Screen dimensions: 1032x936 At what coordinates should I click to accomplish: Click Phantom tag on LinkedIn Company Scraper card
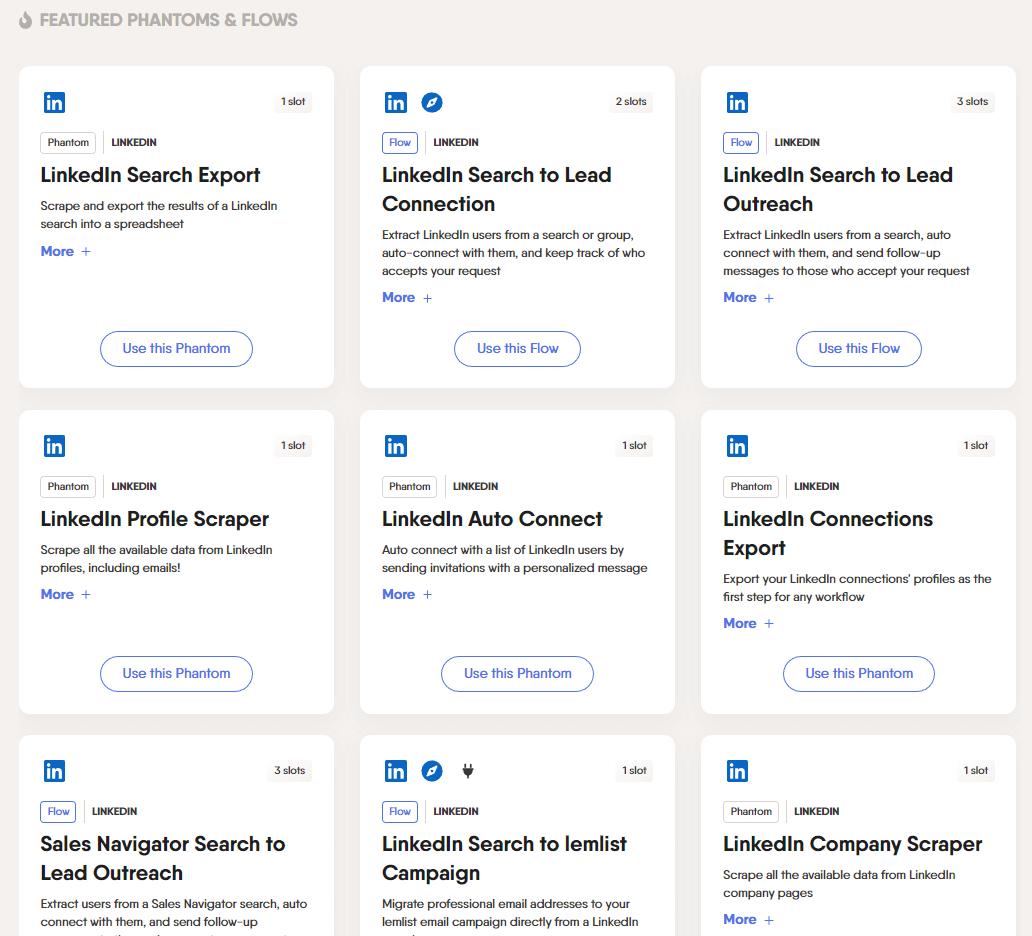[x=751, y=812]
